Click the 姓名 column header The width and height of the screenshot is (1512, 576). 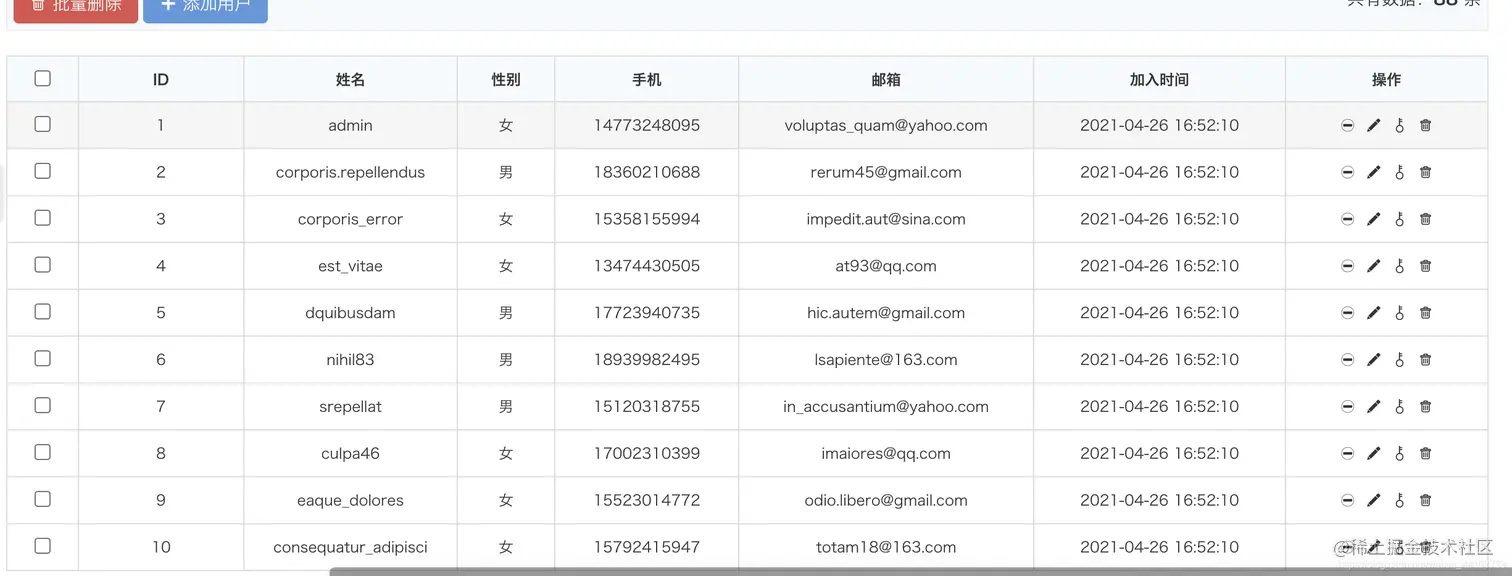pyautogui.click(x=350, y=79)
